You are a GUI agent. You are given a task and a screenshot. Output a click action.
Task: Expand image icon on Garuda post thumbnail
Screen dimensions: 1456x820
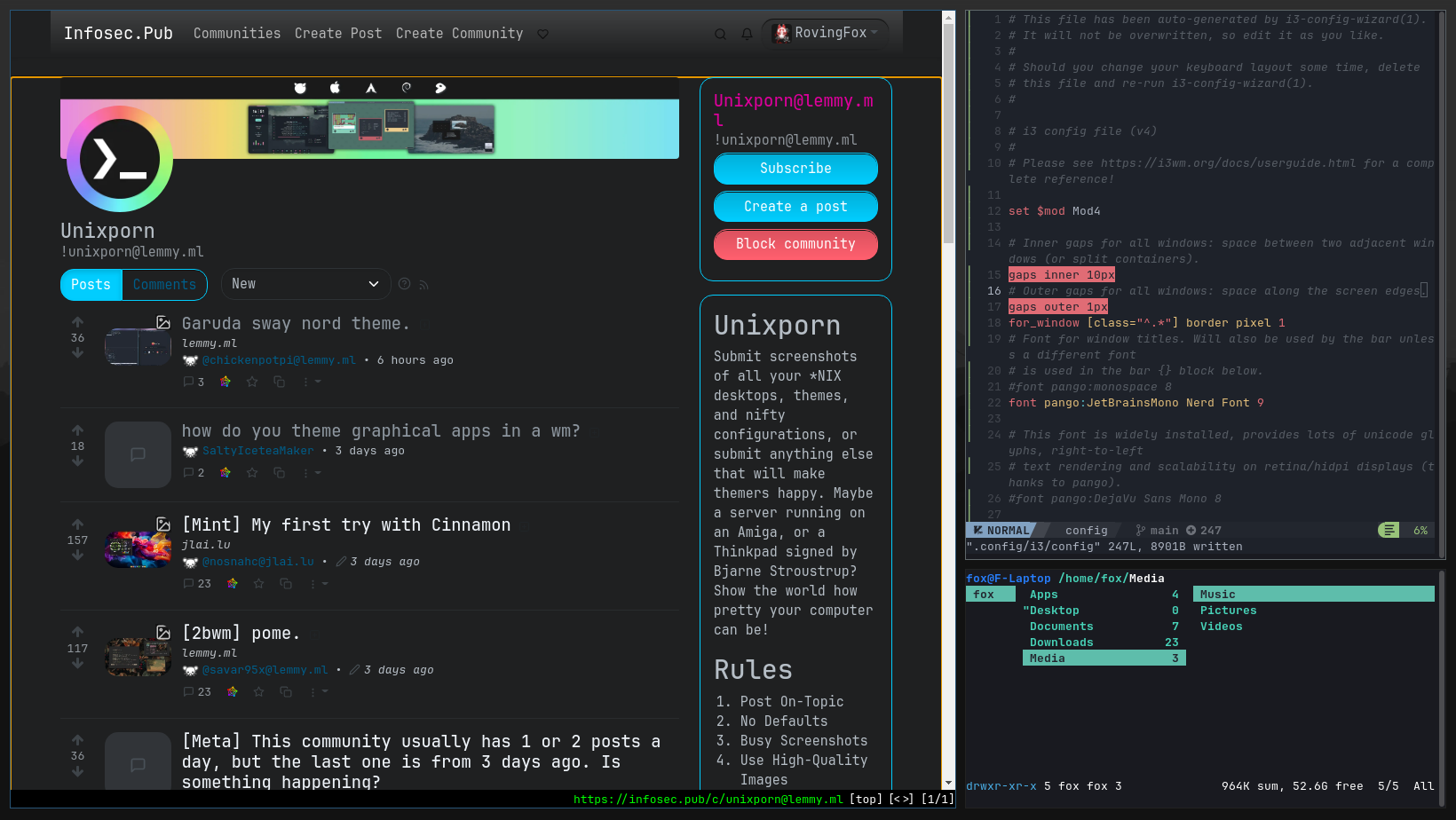pyautogui.click(x=163, y=322)
